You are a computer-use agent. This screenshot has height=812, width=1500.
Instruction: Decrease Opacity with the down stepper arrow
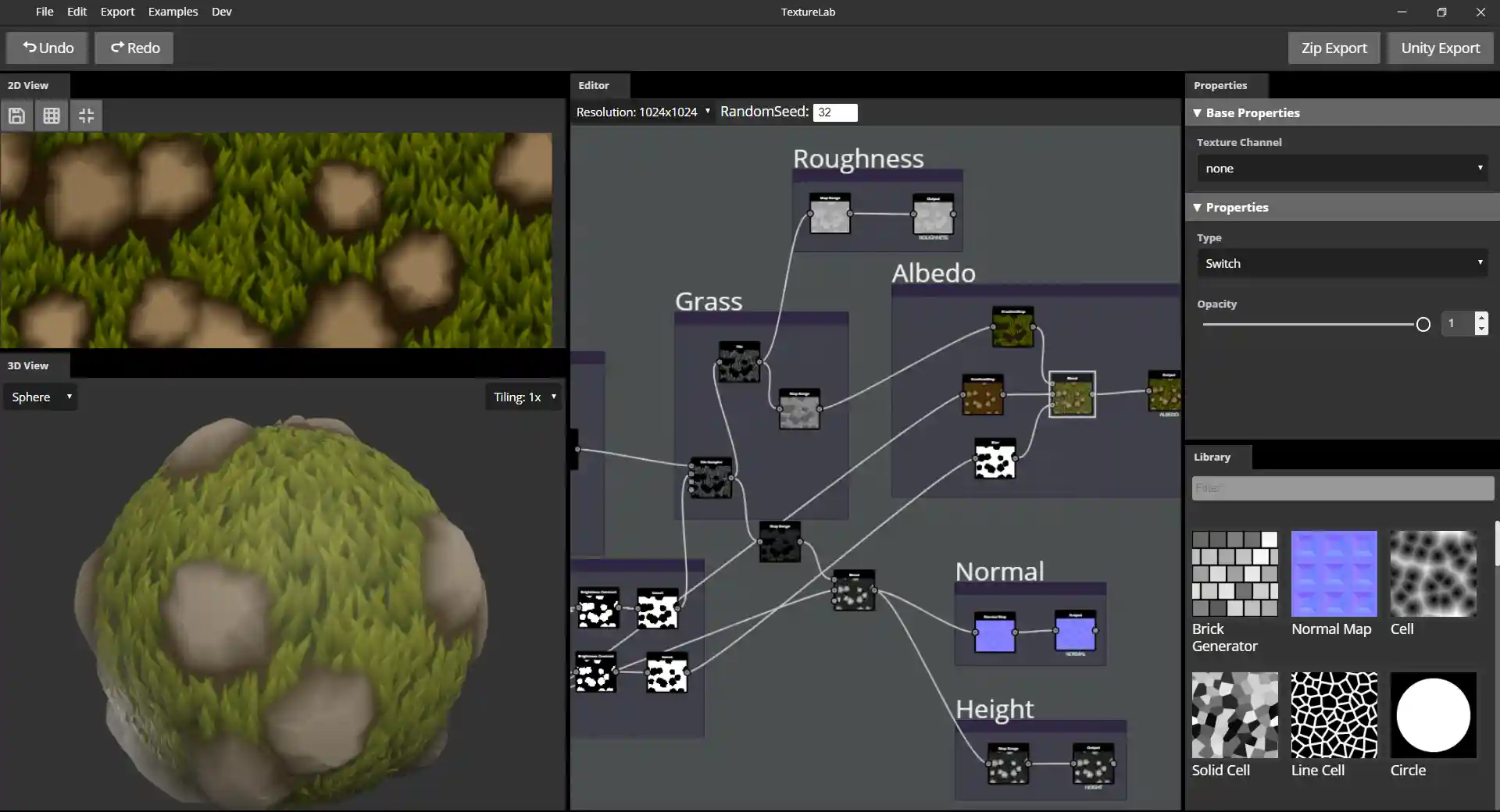[1481, 329]
